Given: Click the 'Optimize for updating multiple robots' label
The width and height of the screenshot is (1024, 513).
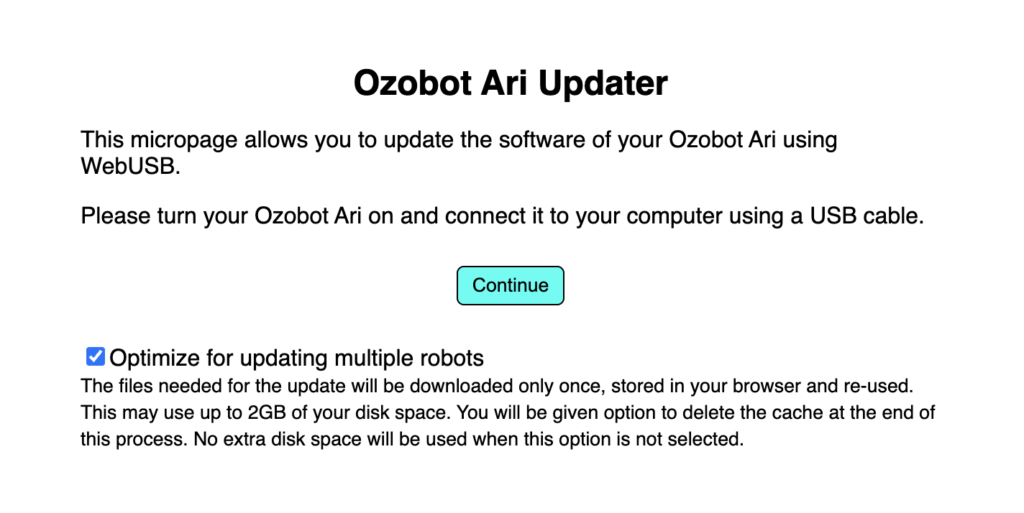Looking at the screenshot, I should [x=296, y=357].
